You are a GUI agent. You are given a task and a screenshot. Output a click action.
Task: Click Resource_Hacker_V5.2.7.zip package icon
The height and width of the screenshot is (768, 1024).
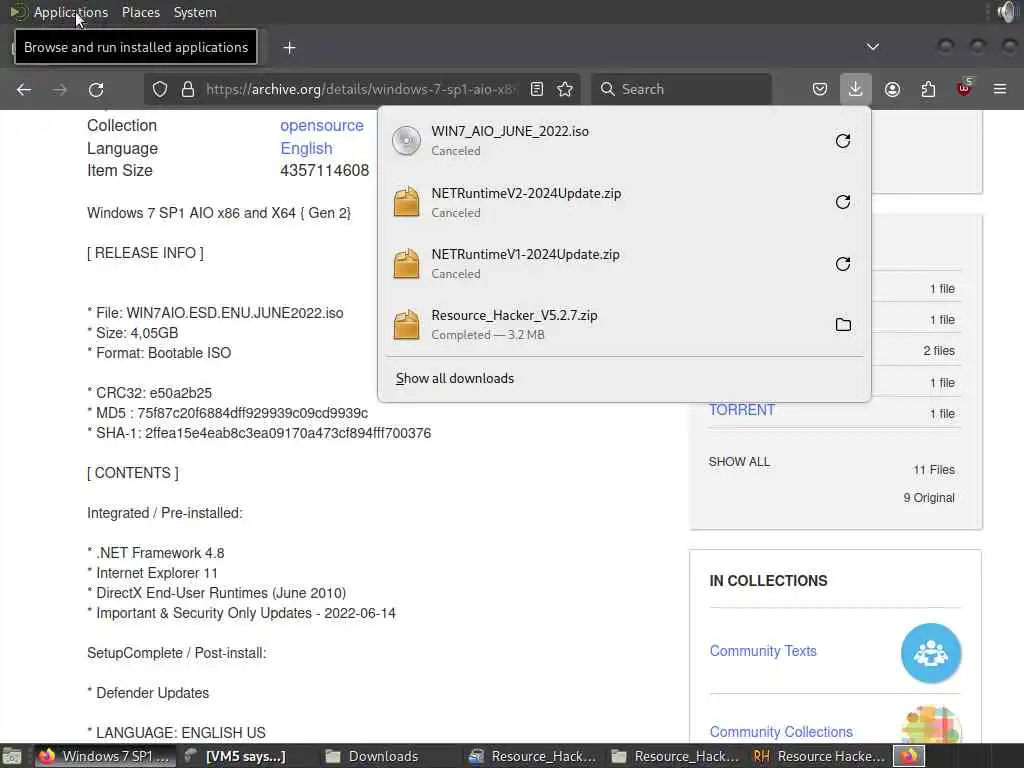coord(406,325)
